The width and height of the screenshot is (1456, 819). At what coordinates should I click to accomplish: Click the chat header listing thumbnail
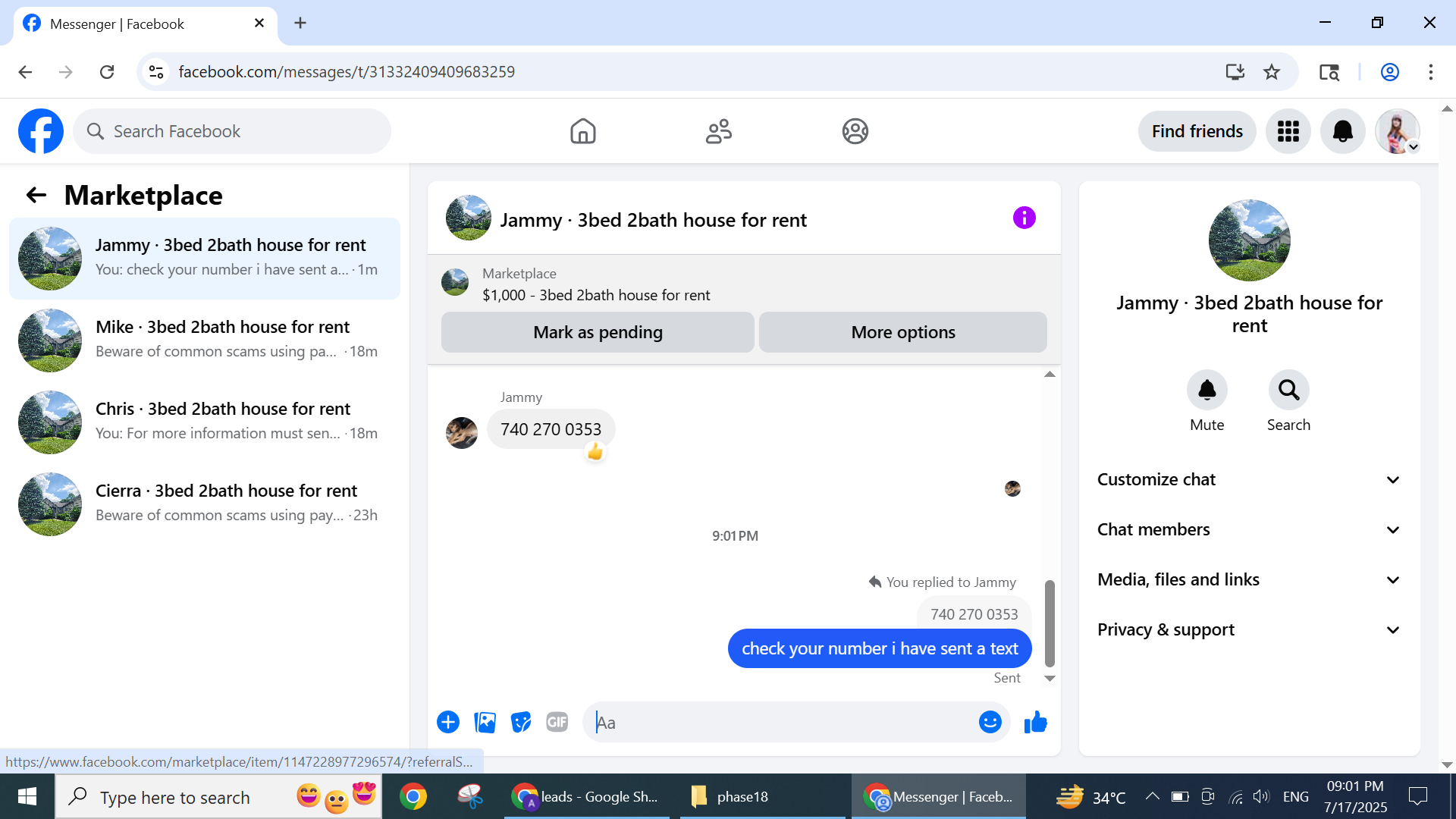pyautogui.click(x=469, y=218)
